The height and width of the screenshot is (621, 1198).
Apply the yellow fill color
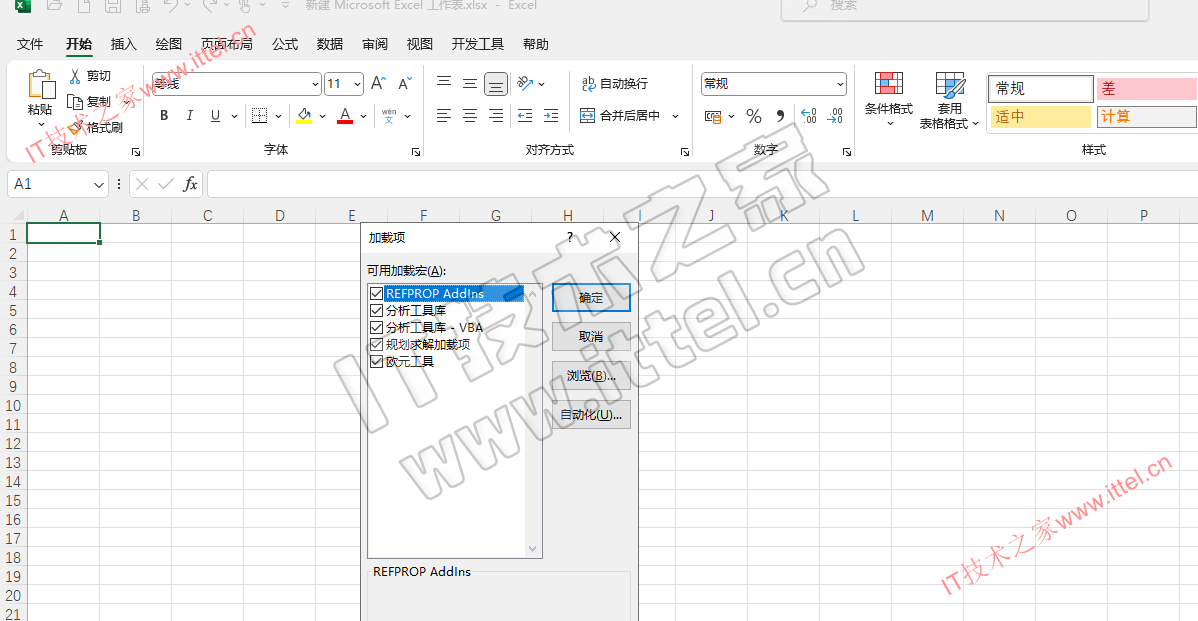coord(304,116)
